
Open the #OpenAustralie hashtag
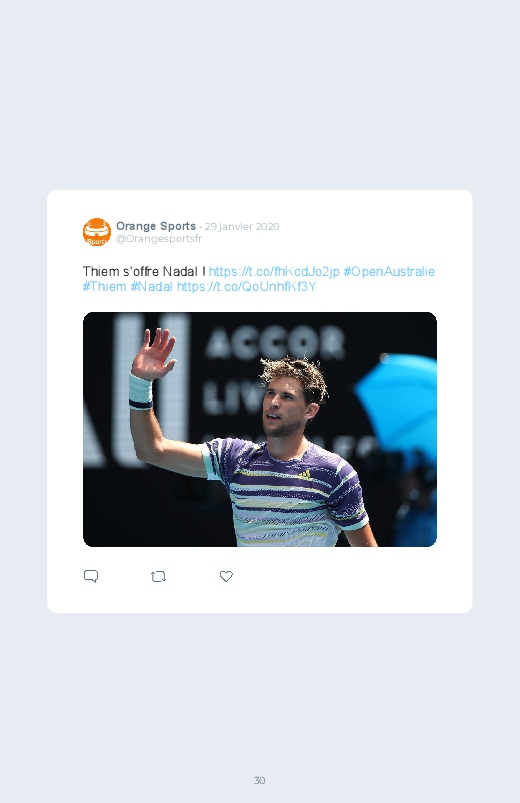click(x=389, y=271)
